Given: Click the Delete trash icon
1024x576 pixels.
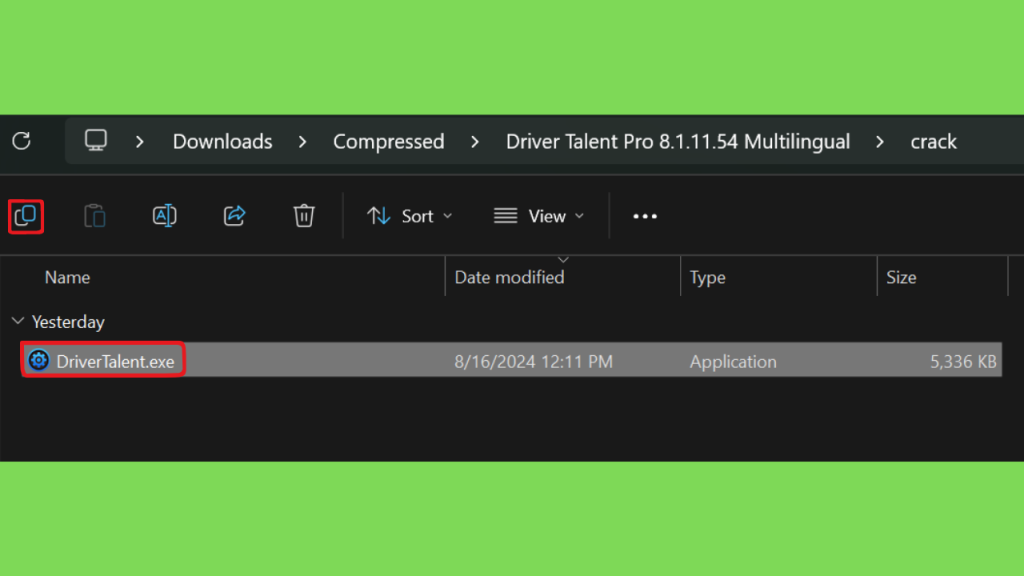Looking at the screenshot, I should (x=304, y=216).
